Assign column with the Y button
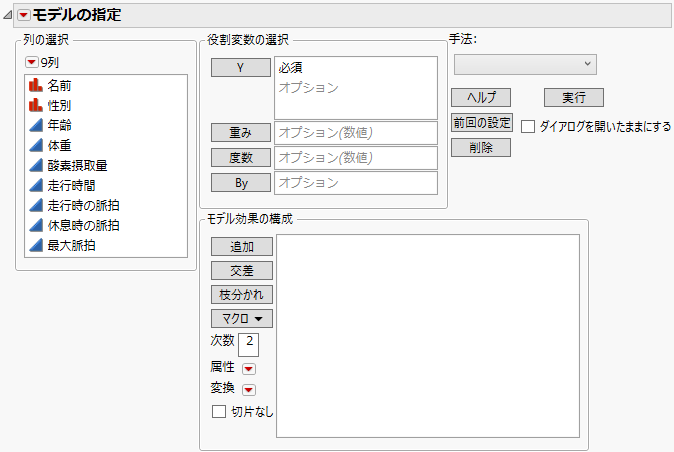 [x=241, y=68]
